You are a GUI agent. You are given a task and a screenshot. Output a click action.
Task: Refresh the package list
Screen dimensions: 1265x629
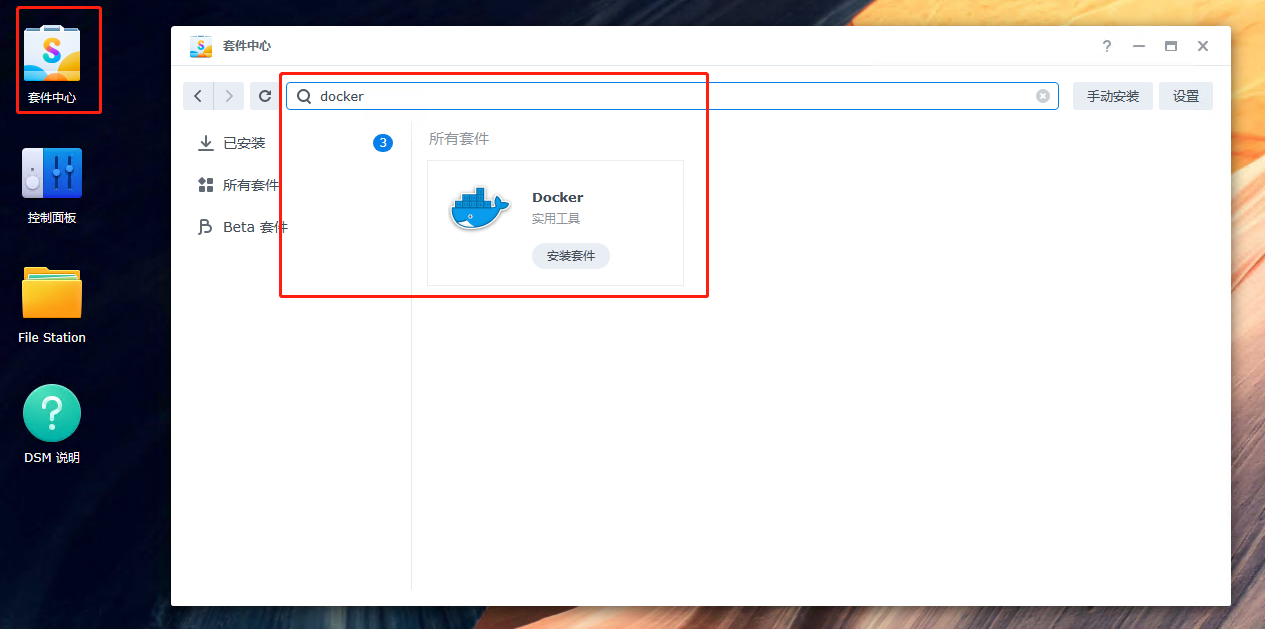[265, 96]
